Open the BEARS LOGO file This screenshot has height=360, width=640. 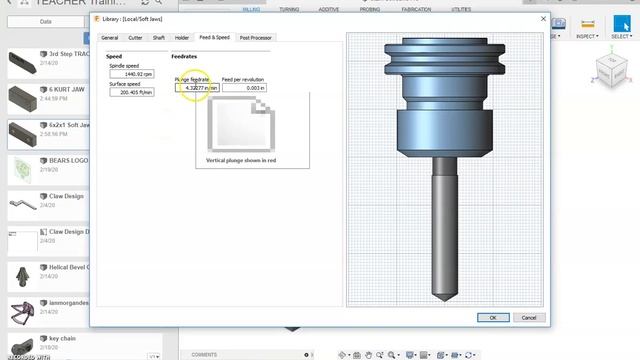[48, 170]
